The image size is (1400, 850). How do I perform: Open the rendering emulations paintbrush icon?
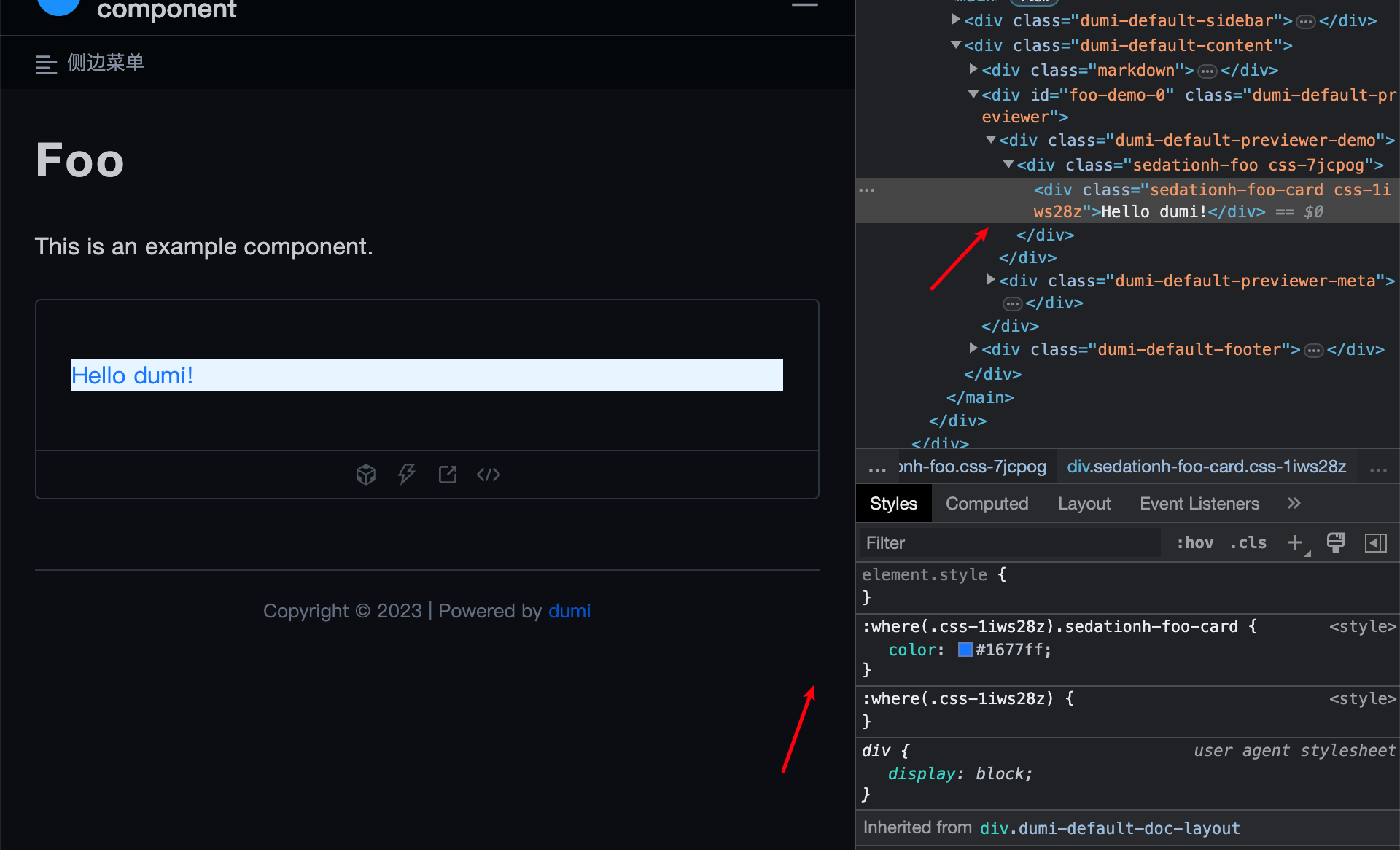[1336, 542]
